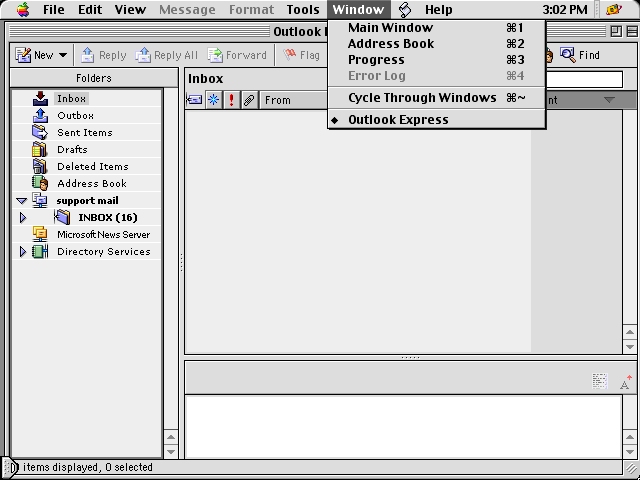This screenshot has width=640, height=480.
Task: Click the sort direction arrow in header
Action: (609, 100)
